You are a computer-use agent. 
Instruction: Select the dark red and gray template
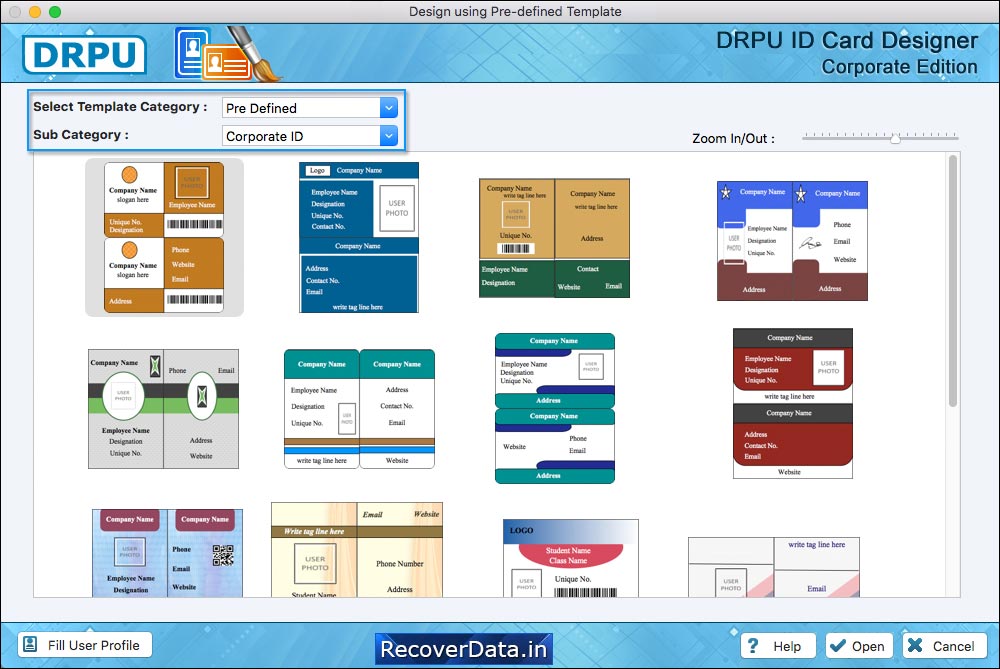793,403
